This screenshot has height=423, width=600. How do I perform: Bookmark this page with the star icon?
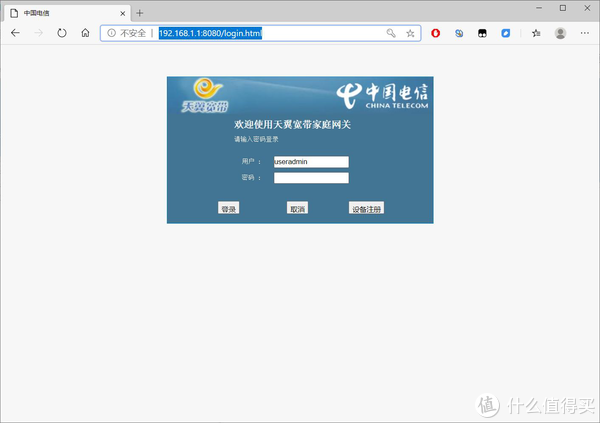coord(410,33)
